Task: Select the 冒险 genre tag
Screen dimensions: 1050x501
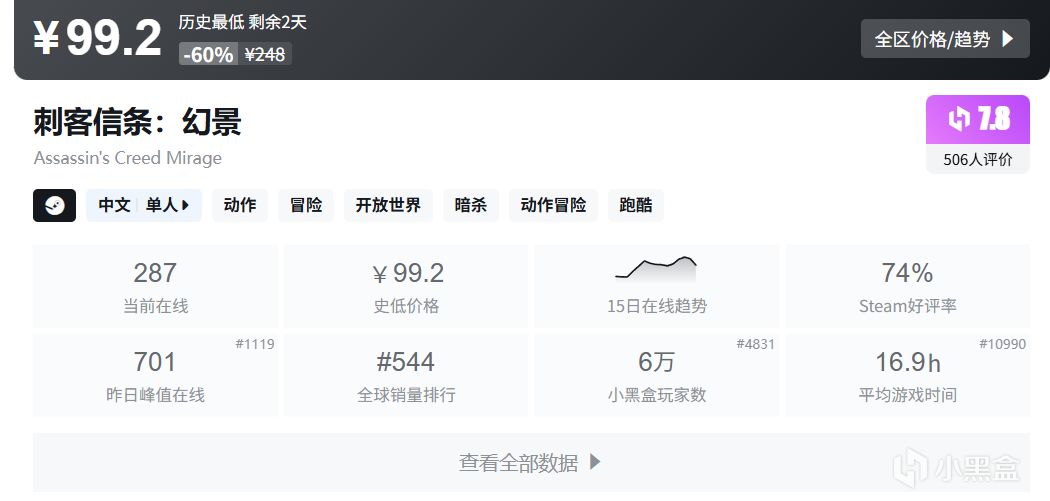Action: coord(306,206)
